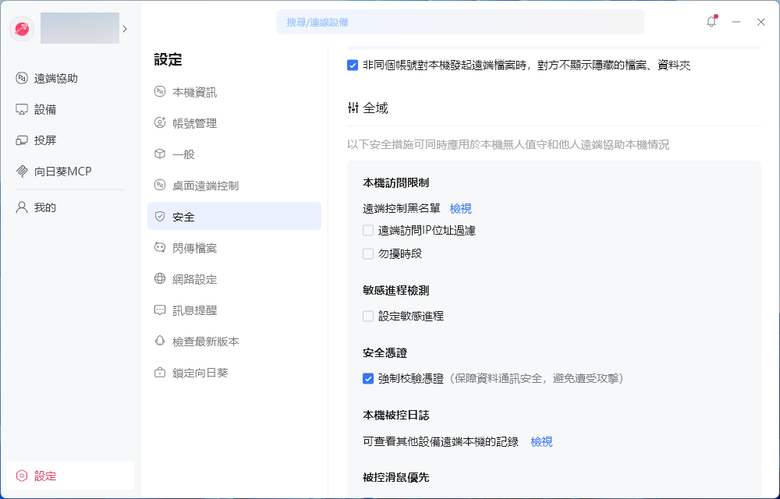Click the 設定 page title
This screenshot has height=499, width=780.
168,60
